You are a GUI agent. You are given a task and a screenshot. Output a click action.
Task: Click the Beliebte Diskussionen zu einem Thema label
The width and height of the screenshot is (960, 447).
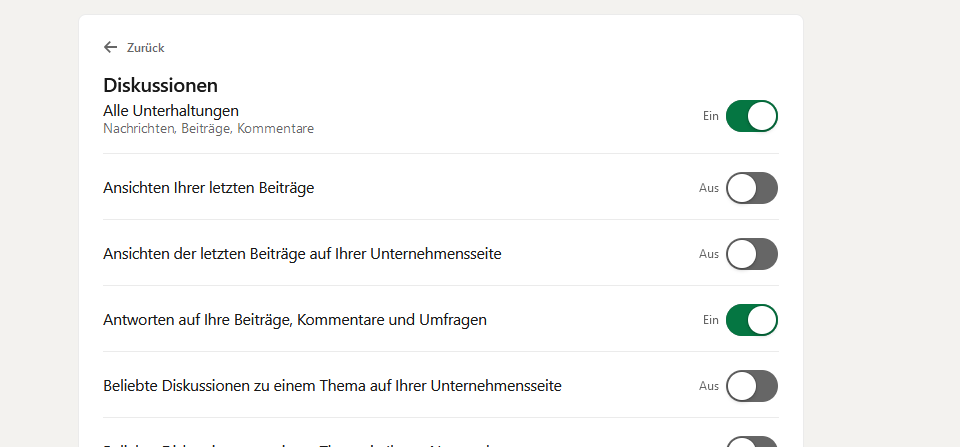(x=332, y=386)
